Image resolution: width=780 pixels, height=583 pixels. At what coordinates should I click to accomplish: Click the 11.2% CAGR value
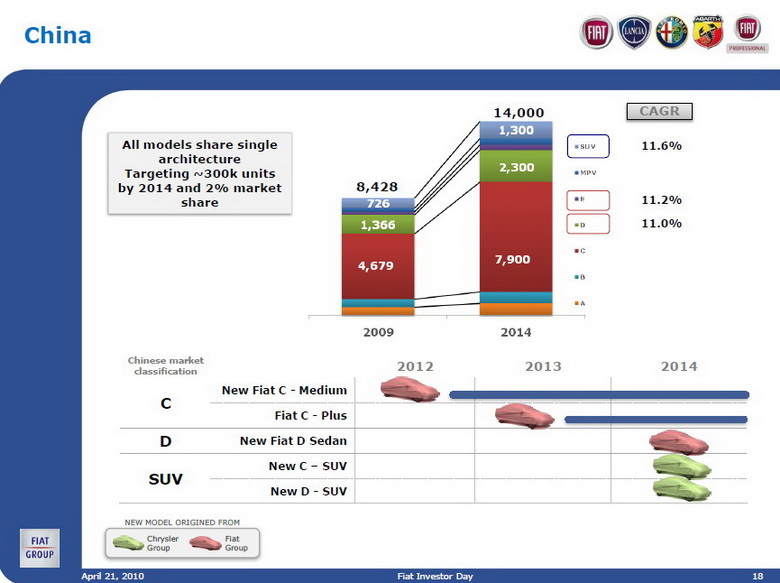coord(662,200)
